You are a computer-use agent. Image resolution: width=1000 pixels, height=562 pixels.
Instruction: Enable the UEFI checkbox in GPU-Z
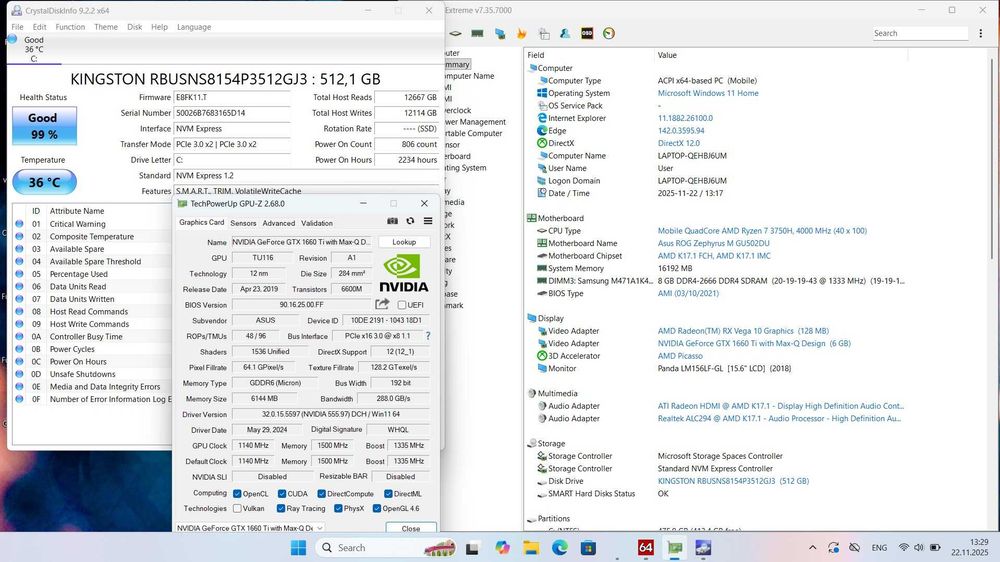tap(402, 305)
